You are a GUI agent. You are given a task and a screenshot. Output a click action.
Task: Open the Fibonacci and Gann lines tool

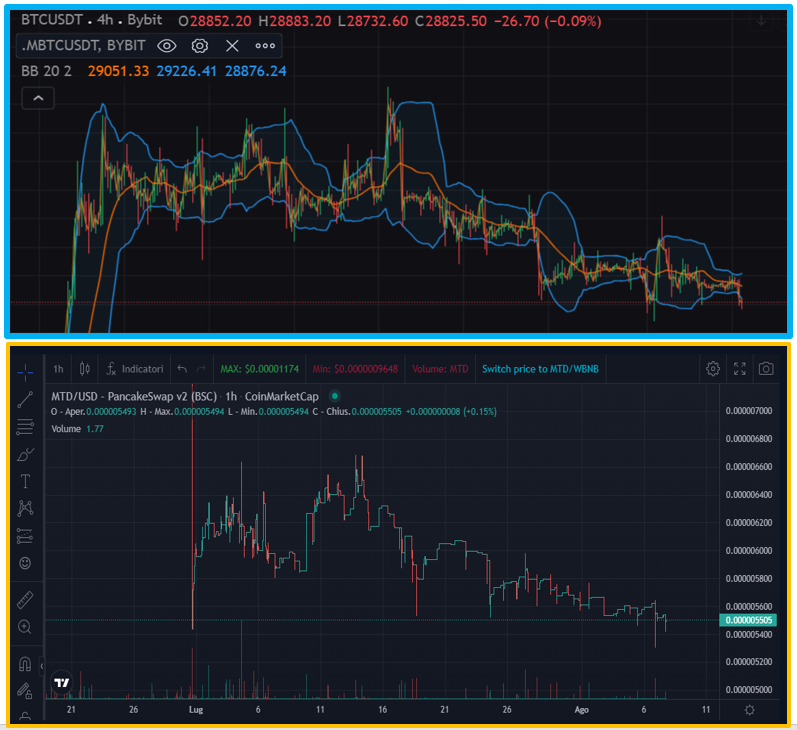pos(25,427)
